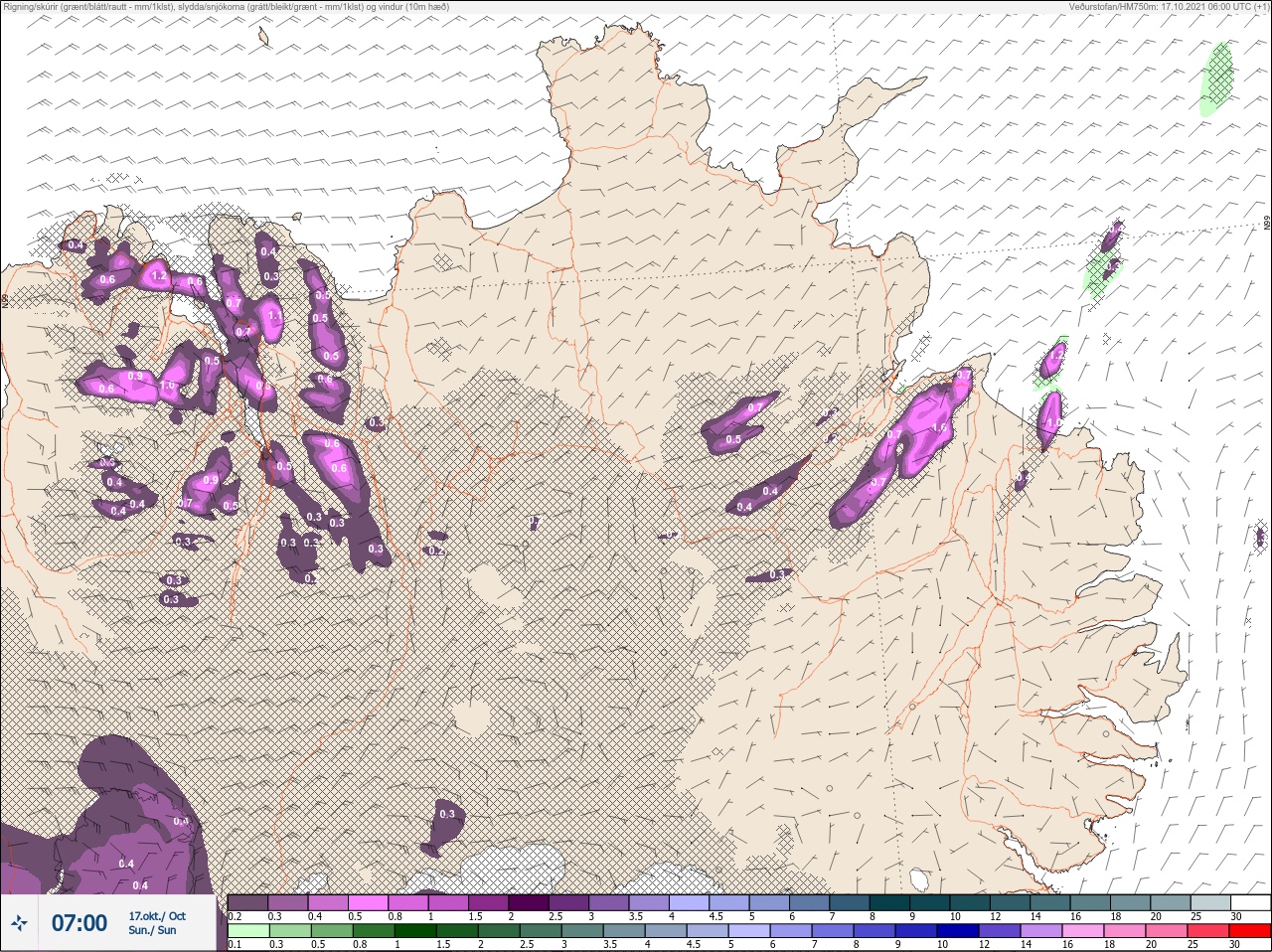Click the navy blue 10 swatch in lower legend row
This screenshot has width=1272, height=952.
[958, 931]
